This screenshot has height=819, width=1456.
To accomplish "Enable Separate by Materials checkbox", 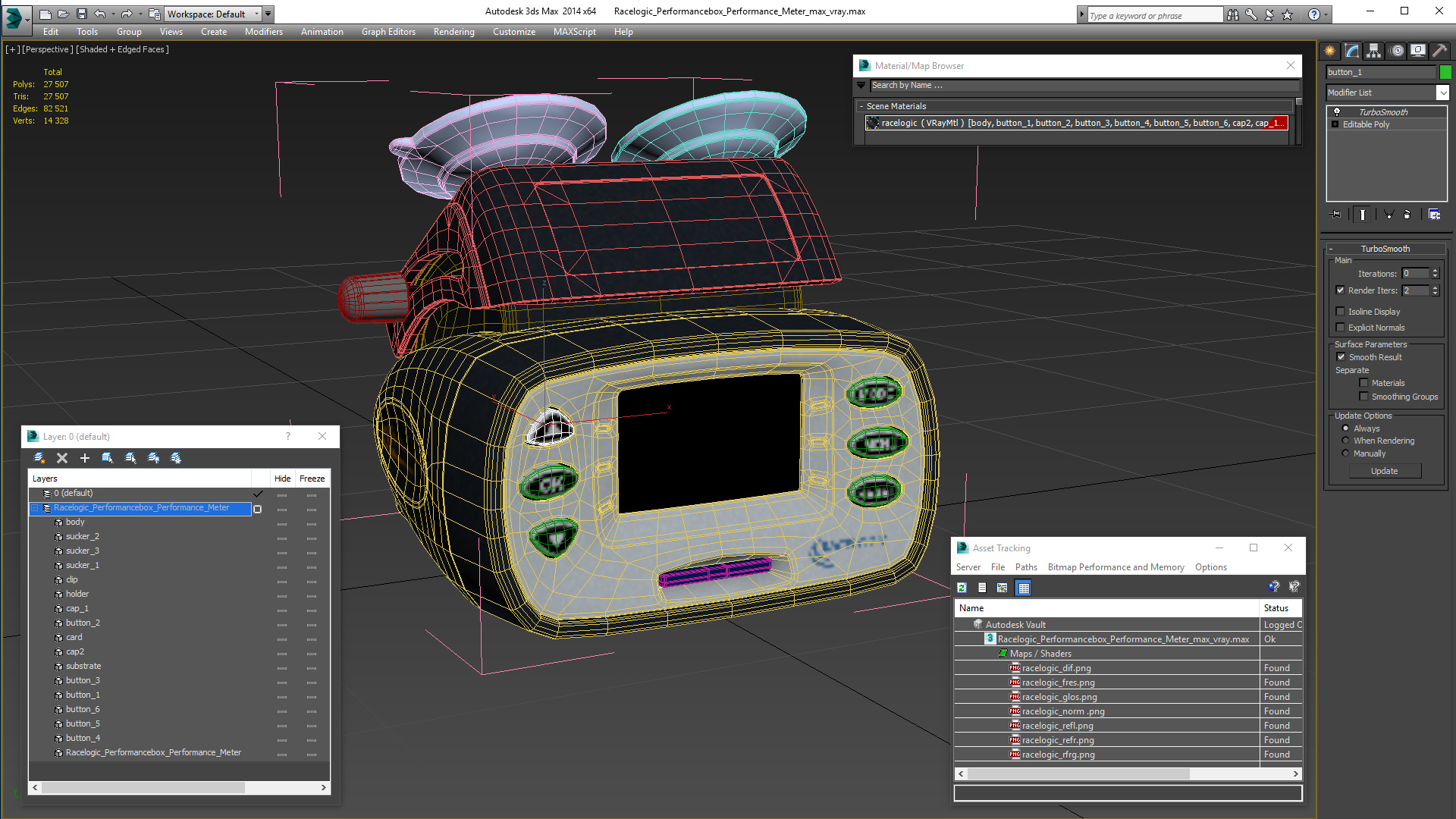I will [x=1363, y=383].
